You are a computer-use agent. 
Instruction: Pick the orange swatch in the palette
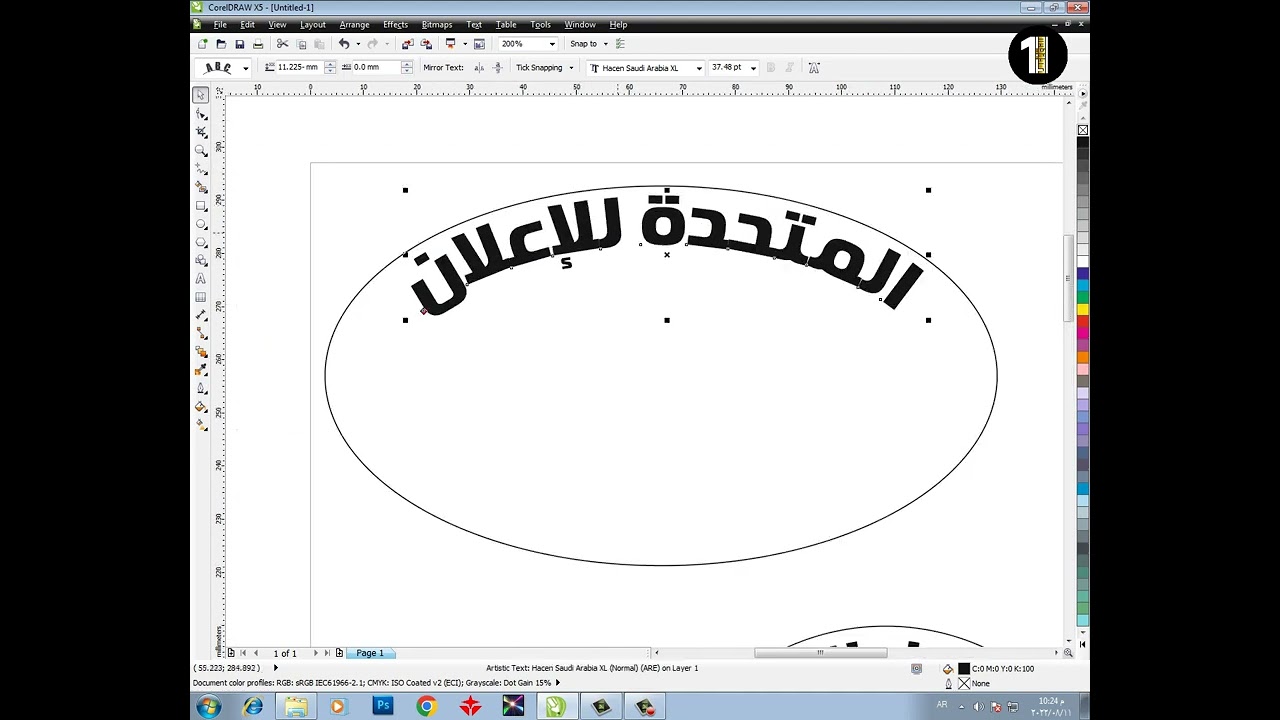click(x=1083, y=357)
